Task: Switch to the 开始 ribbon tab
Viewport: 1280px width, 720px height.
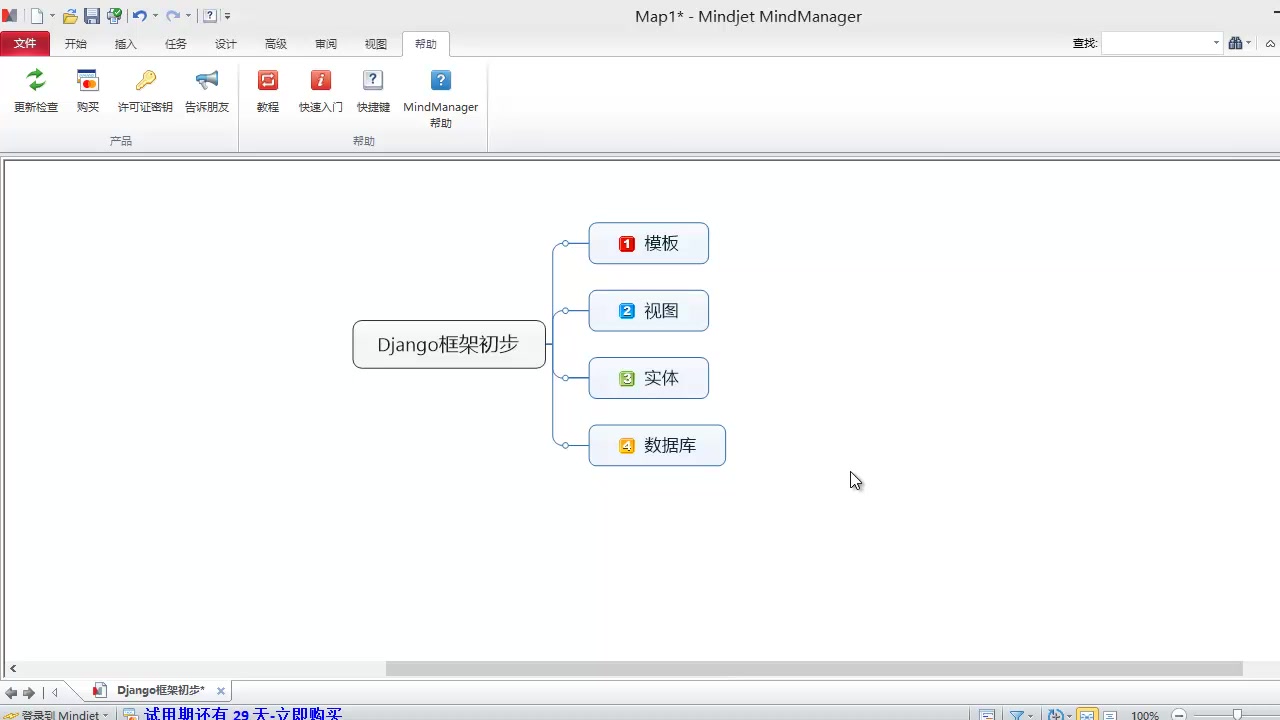Action: 76,44
